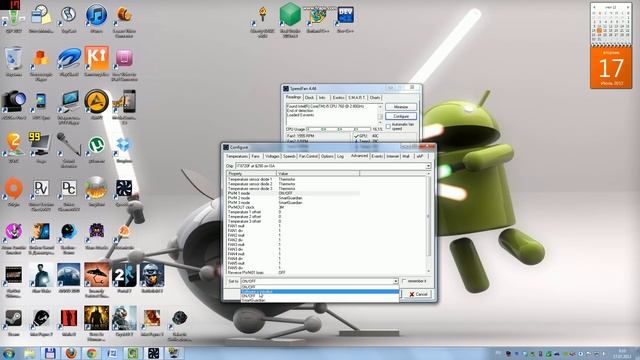640x360 pixels.
Task: Launch the uTorrent desktop shortcut
Action: [96, 148]
